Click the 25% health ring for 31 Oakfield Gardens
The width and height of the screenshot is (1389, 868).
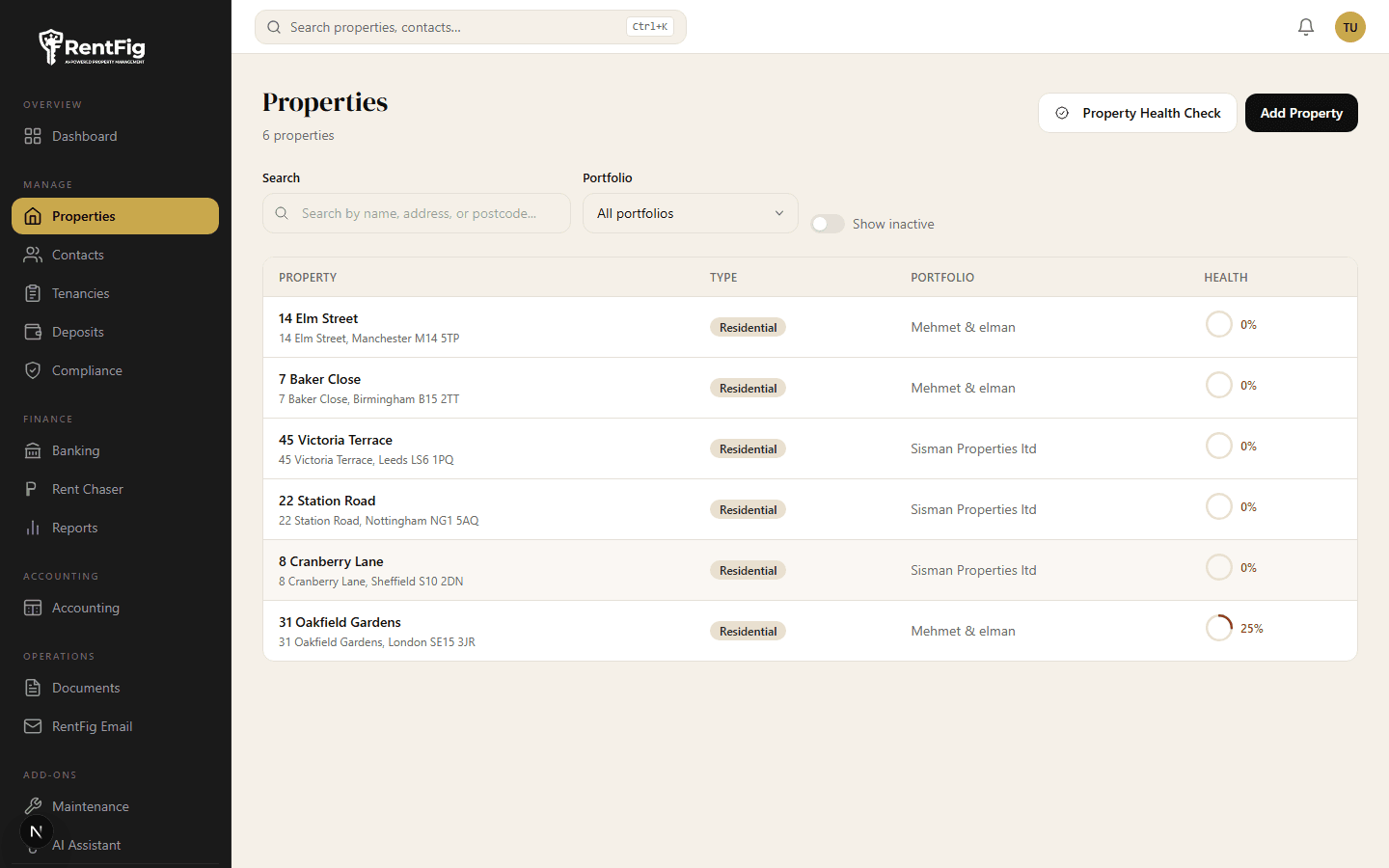pyautogui.click(x=1218, y=627)
